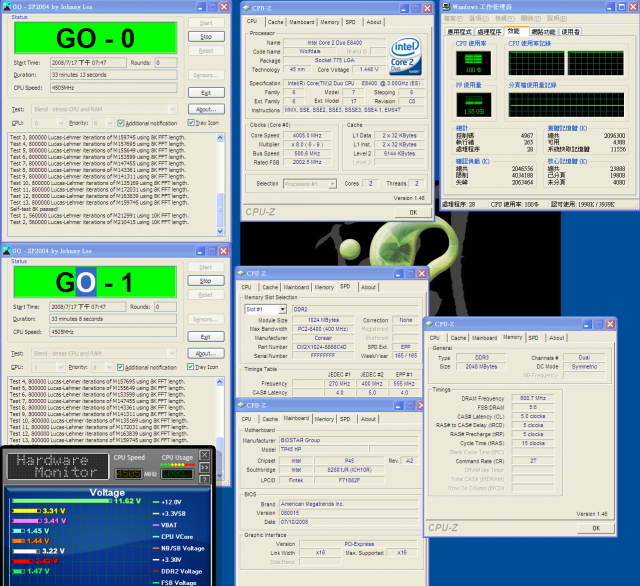Click Exit button in GO - 1 window
The image size is (640, 586).
[206, 337]
